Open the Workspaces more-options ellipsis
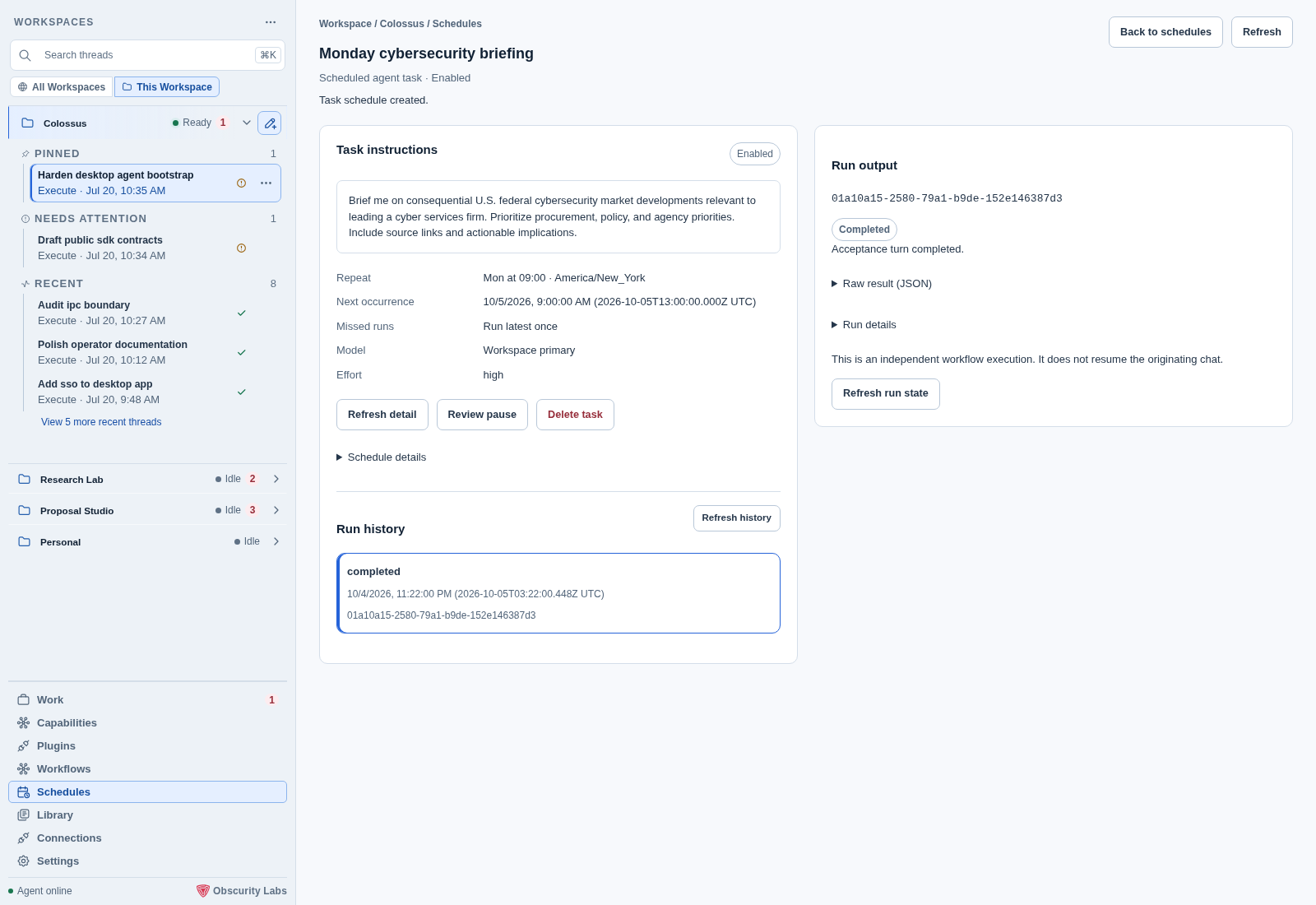 (271, 22)
